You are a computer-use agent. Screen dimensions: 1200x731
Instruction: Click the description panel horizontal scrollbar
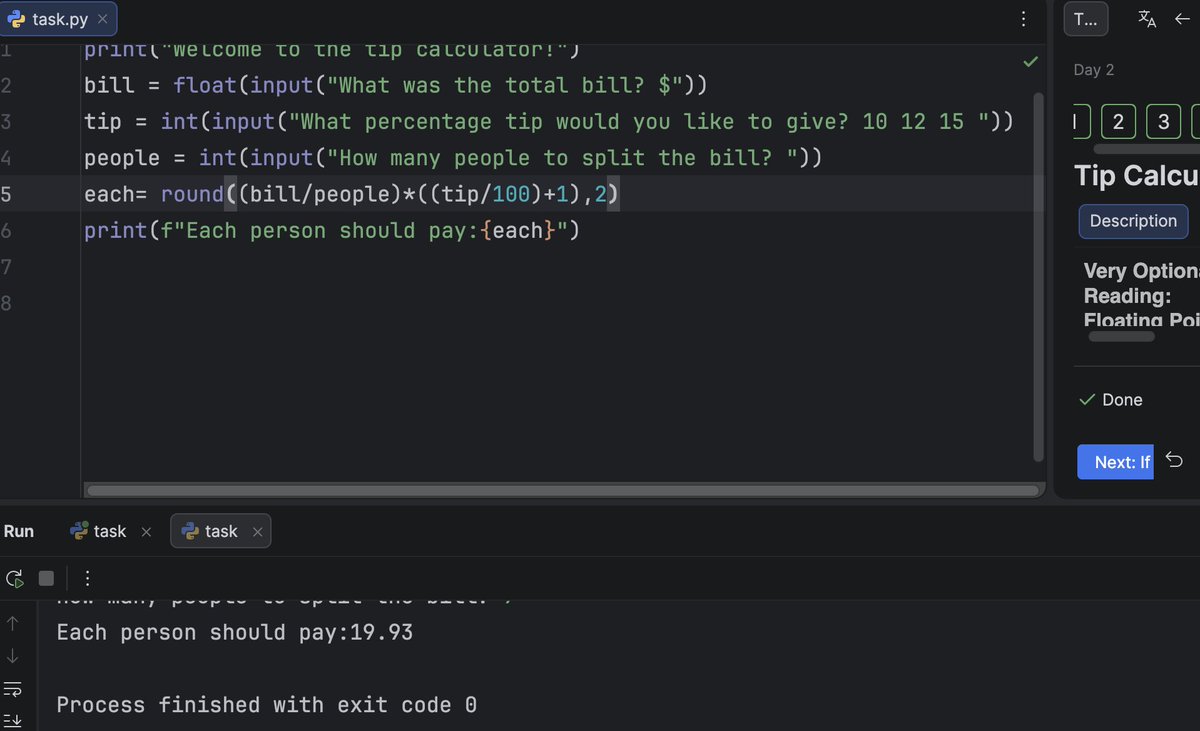[x=1121, y=337]
